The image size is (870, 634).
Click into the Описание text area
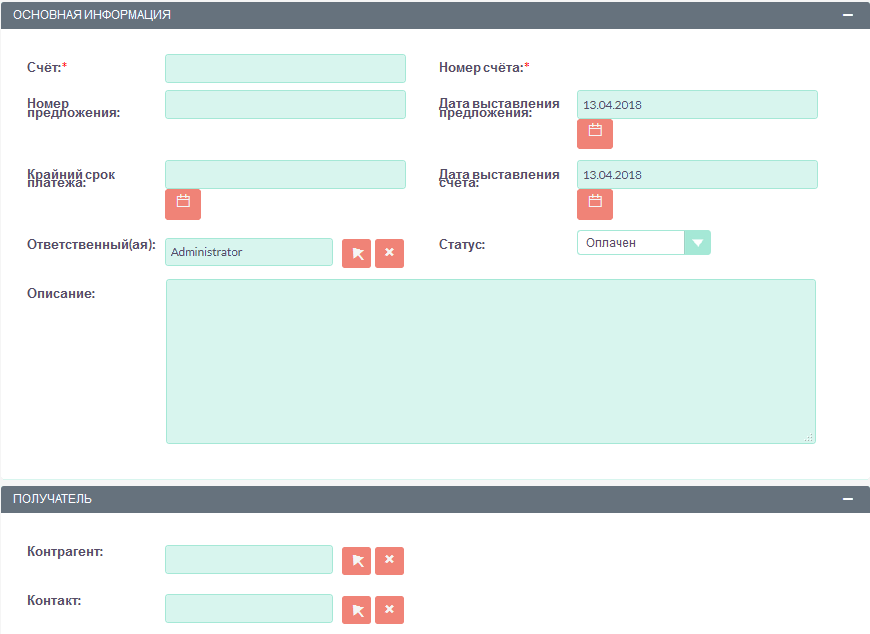490,360
